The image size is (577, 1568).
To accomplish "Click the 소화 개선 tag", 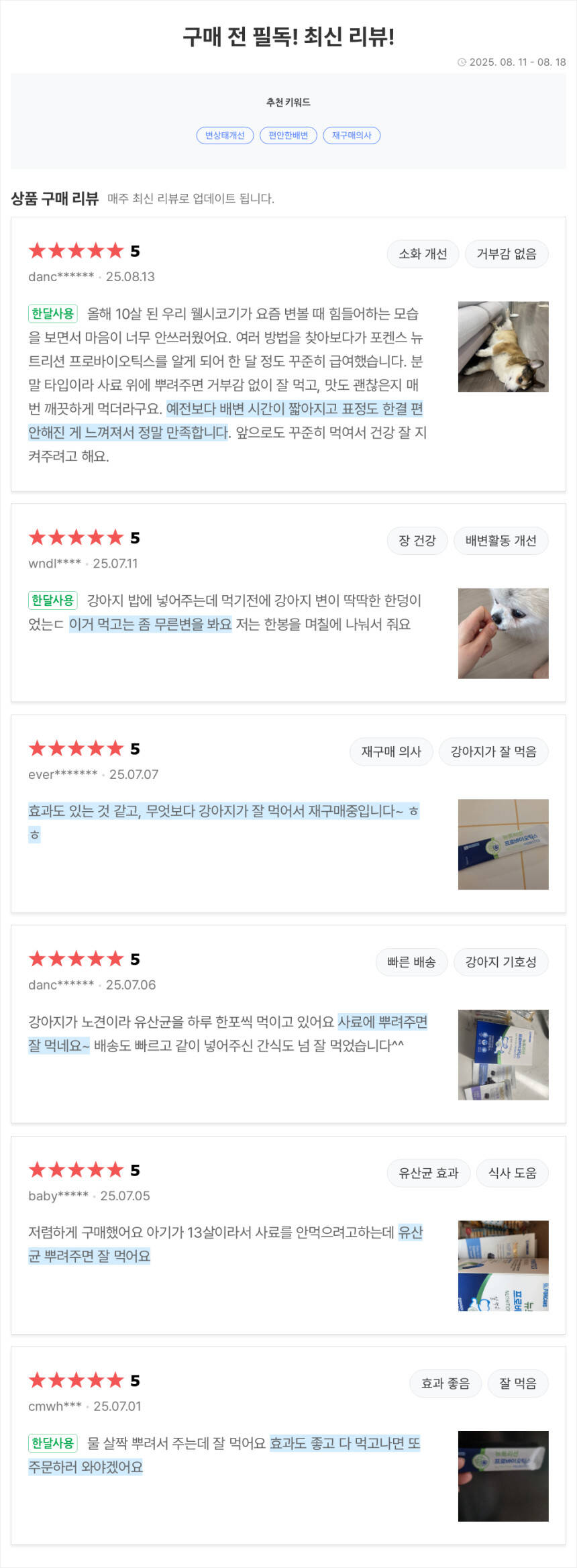I will (x=423, y=254).
